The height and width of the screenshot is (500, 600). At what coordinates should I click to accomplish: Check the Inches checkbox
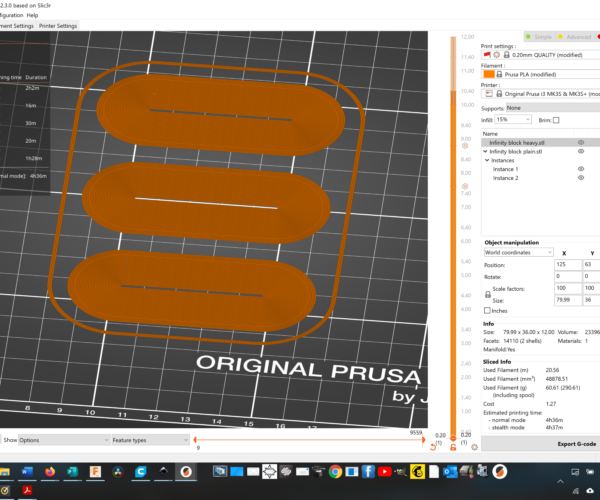click(487, 310)
